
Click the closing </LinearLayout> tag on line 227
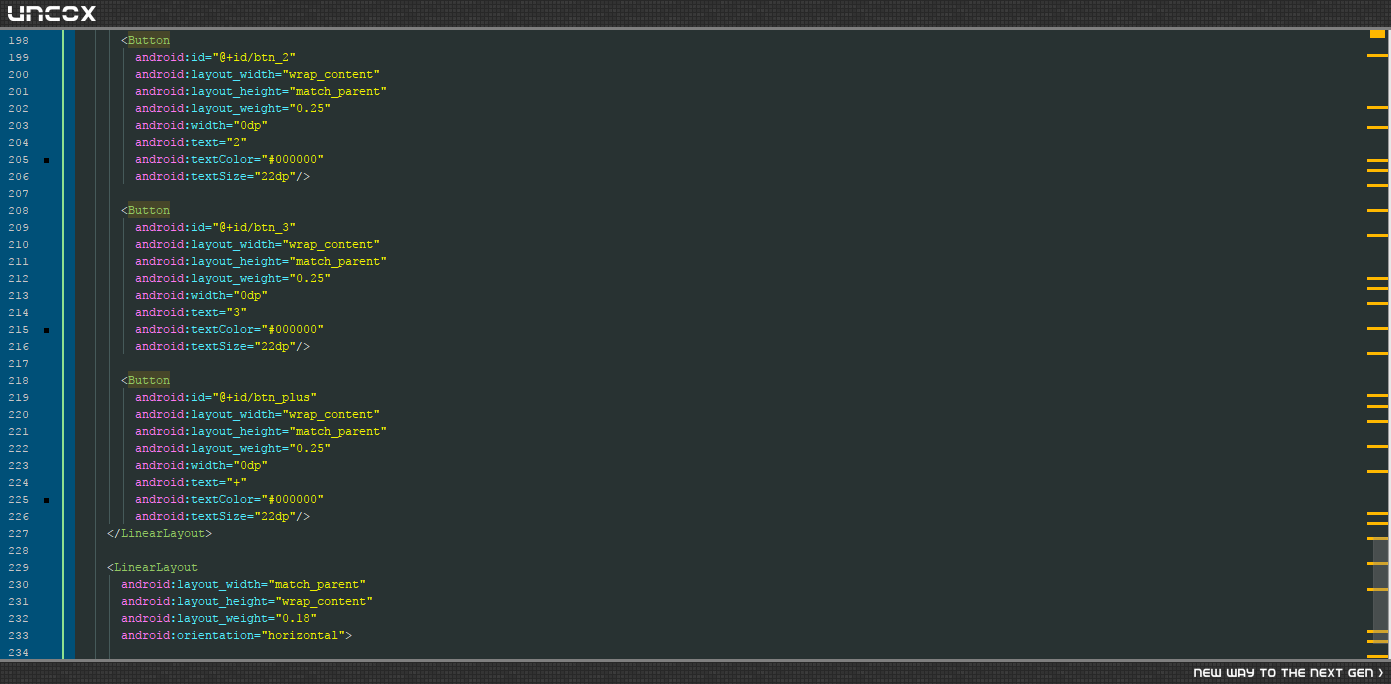pos(159,534)
